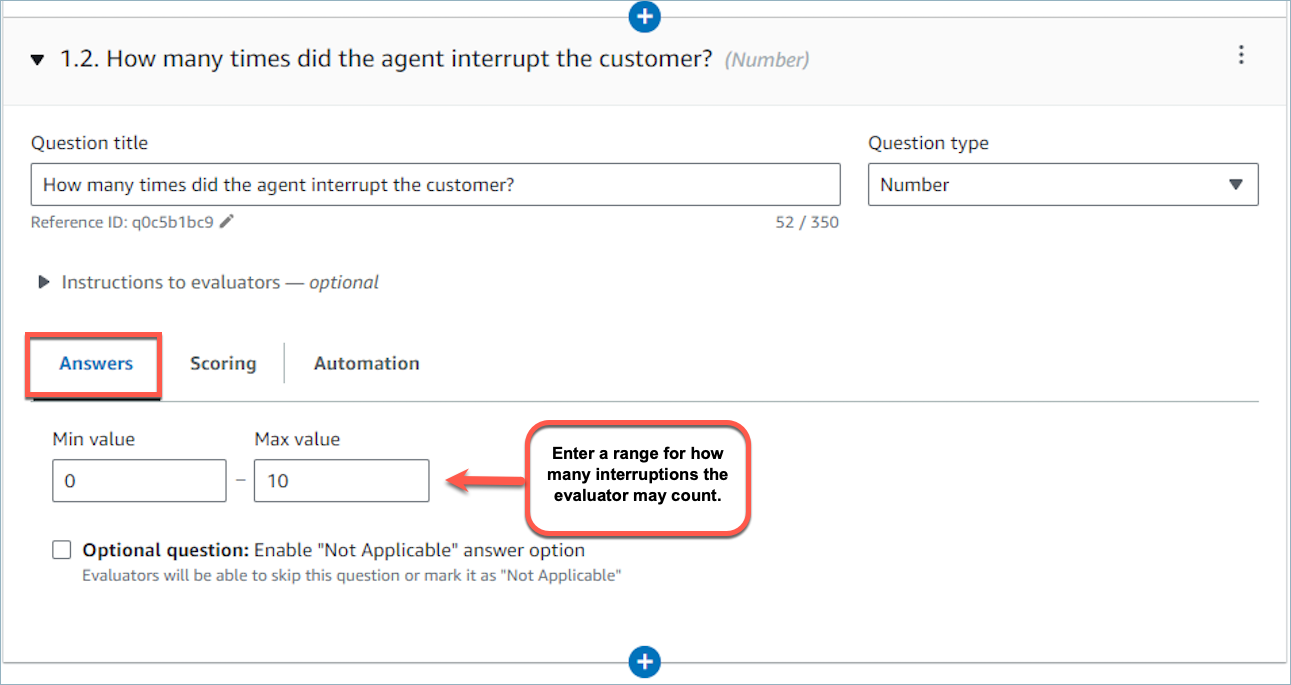1291x685 pixels.
Task: Click the interruptions range callout box
Action: (x=637, y=476)
